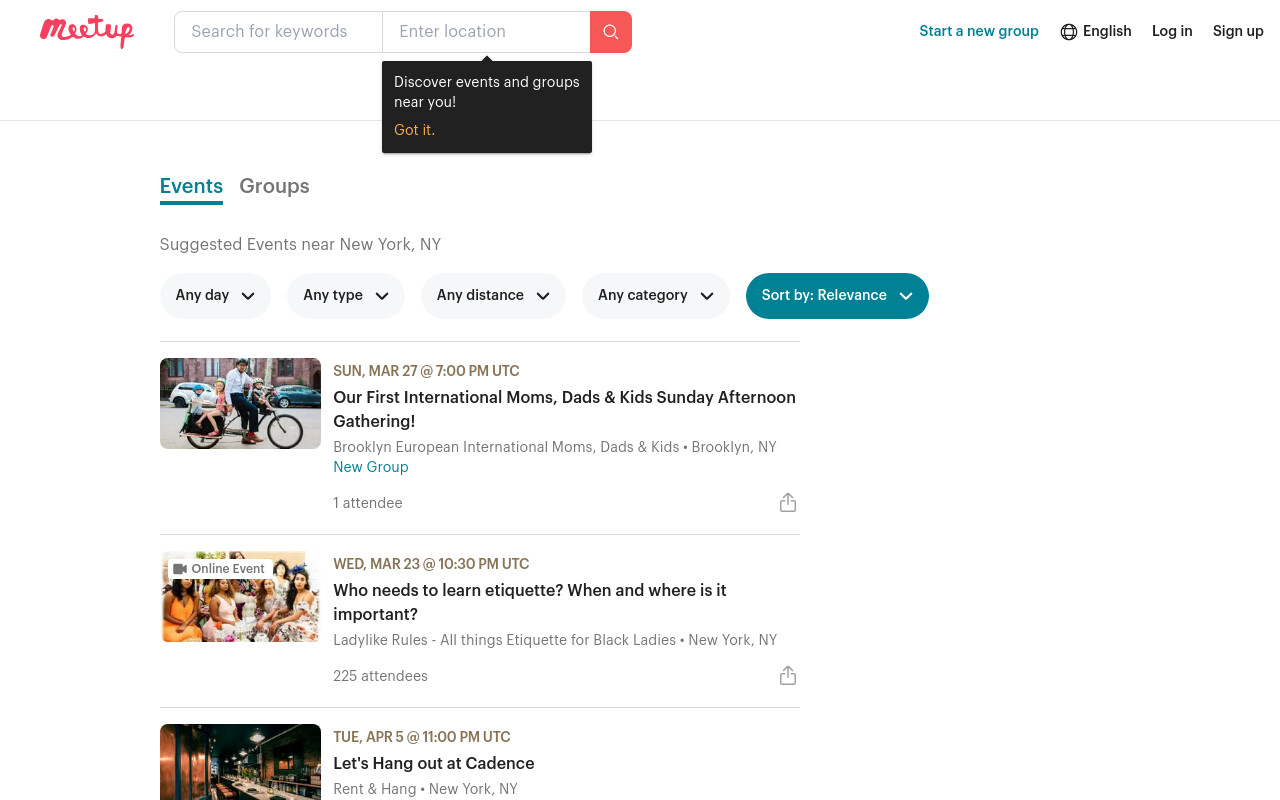The image size is (1280, 800).
Task: Click WED, MAR 23 @ 10:30 PM UTC date
Action: 431,564
